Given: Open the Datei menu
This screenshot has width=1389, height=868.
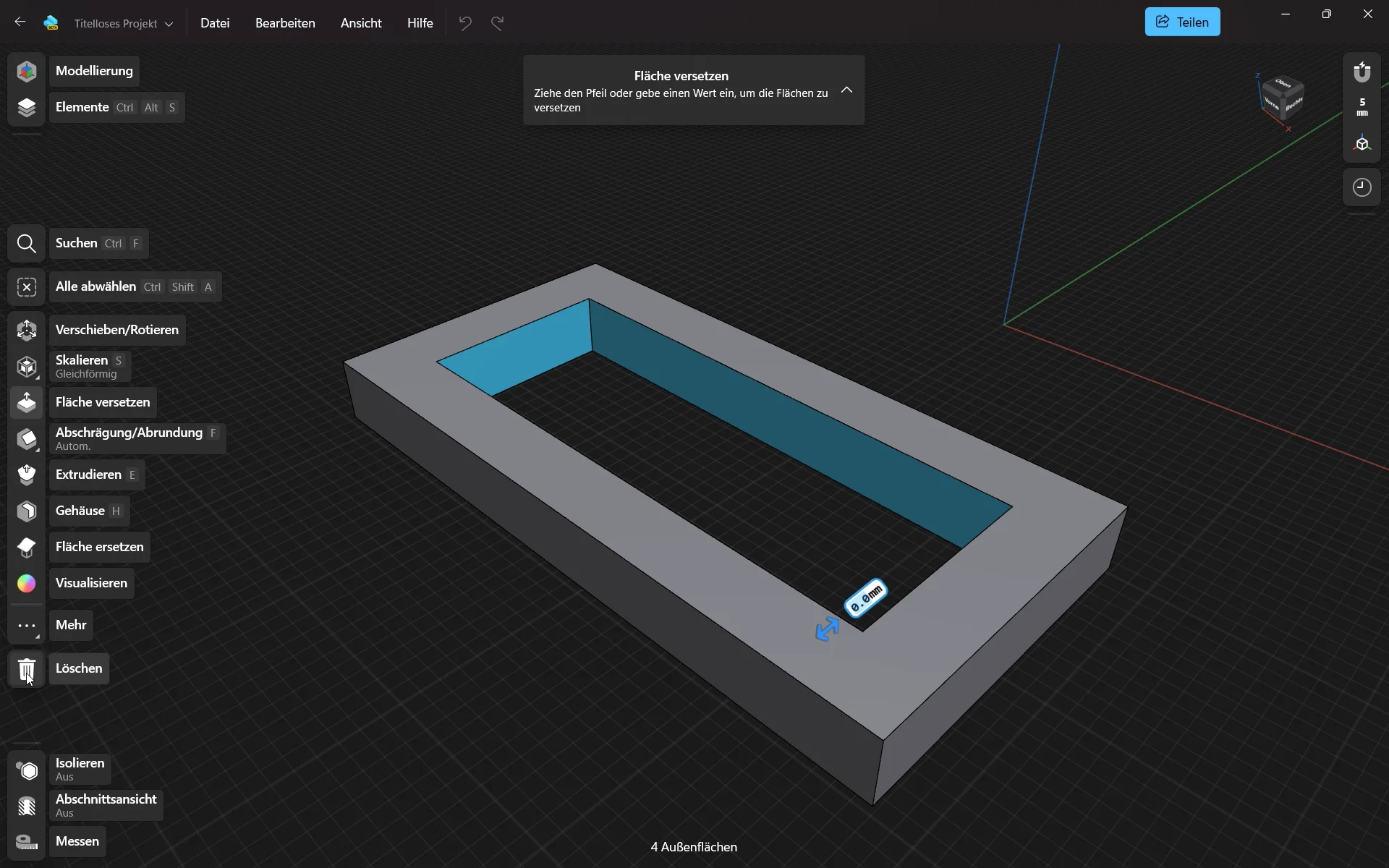Looking at the screenshot, I should tap(215, 23).
